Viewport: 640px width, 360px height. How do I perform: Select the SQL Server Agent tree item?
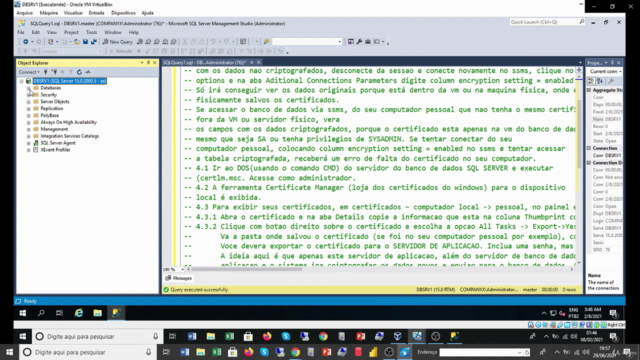click(x=58, y=143)
